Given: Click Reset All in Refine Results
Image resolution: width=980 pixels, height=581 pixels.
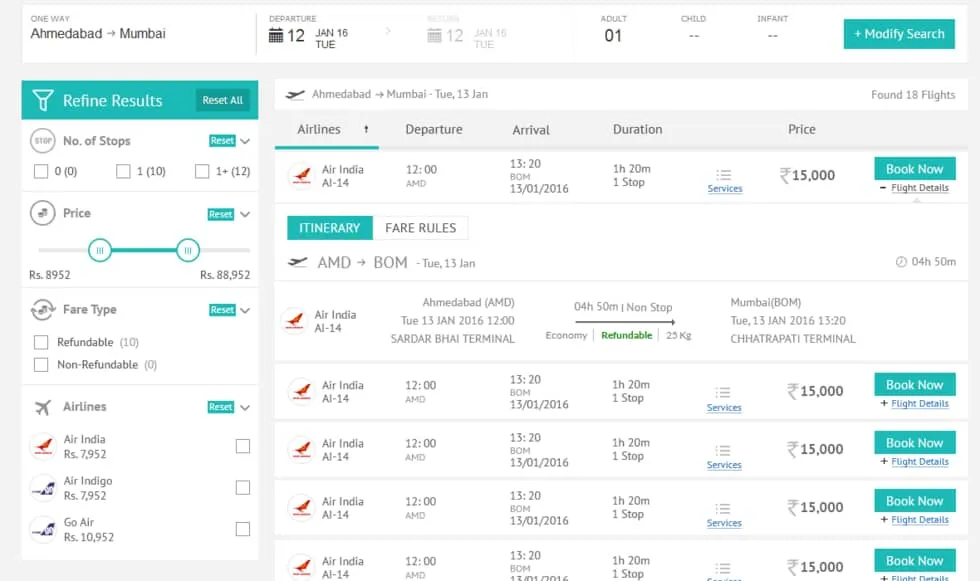Looking at the screenshot, I should tap(222, 100).
